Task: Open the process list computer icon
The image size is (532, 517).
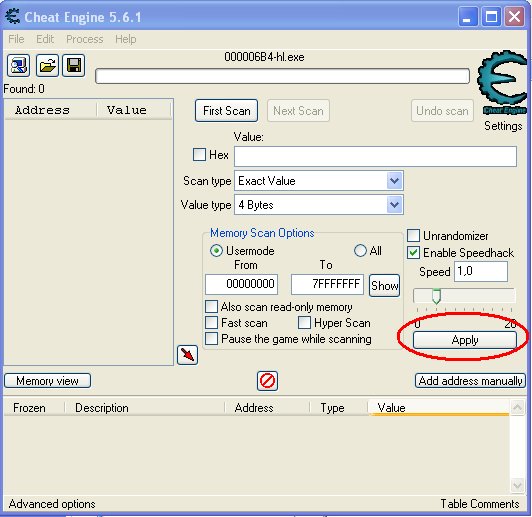Action: click(x=18, y=65)
